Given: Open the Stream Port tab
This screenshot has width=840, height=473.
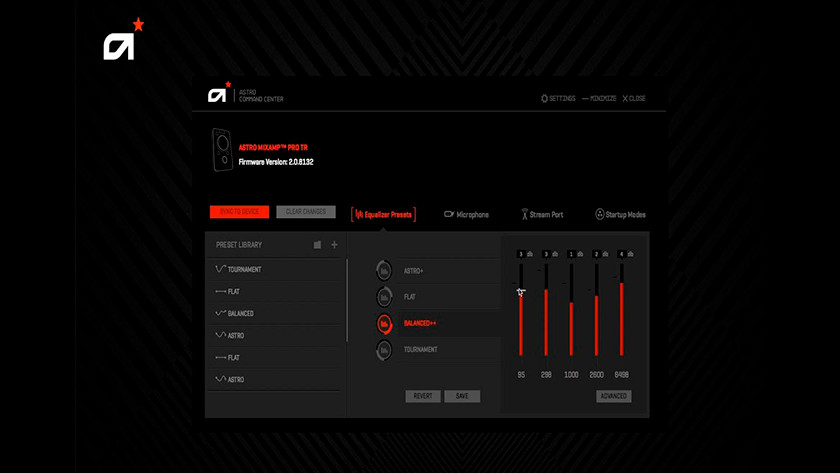Looking at the screenshot, I should 541,214.
